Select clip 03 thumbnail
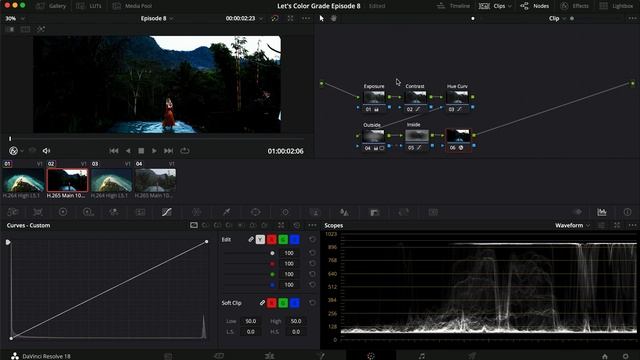Viewport: 640px width, 360px height. tap(111, 180)
